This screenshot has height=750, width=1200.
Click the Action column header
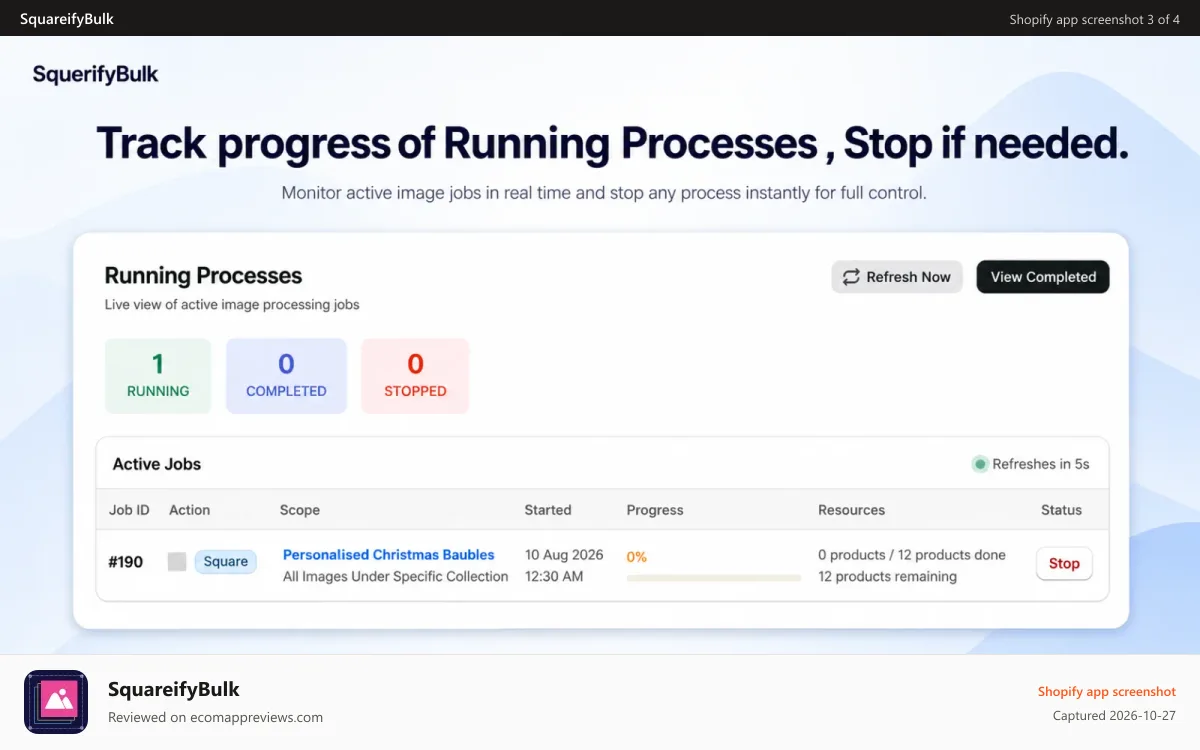(x=189, y=510)
